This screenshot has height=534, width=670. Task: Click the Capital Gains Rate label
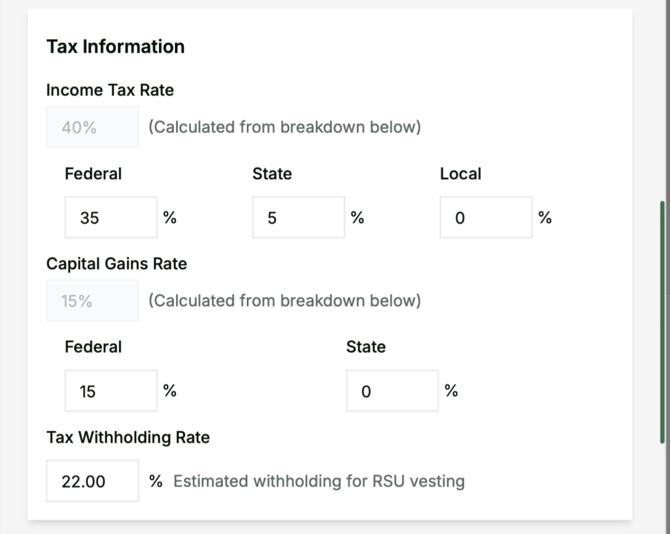[116, 264]
